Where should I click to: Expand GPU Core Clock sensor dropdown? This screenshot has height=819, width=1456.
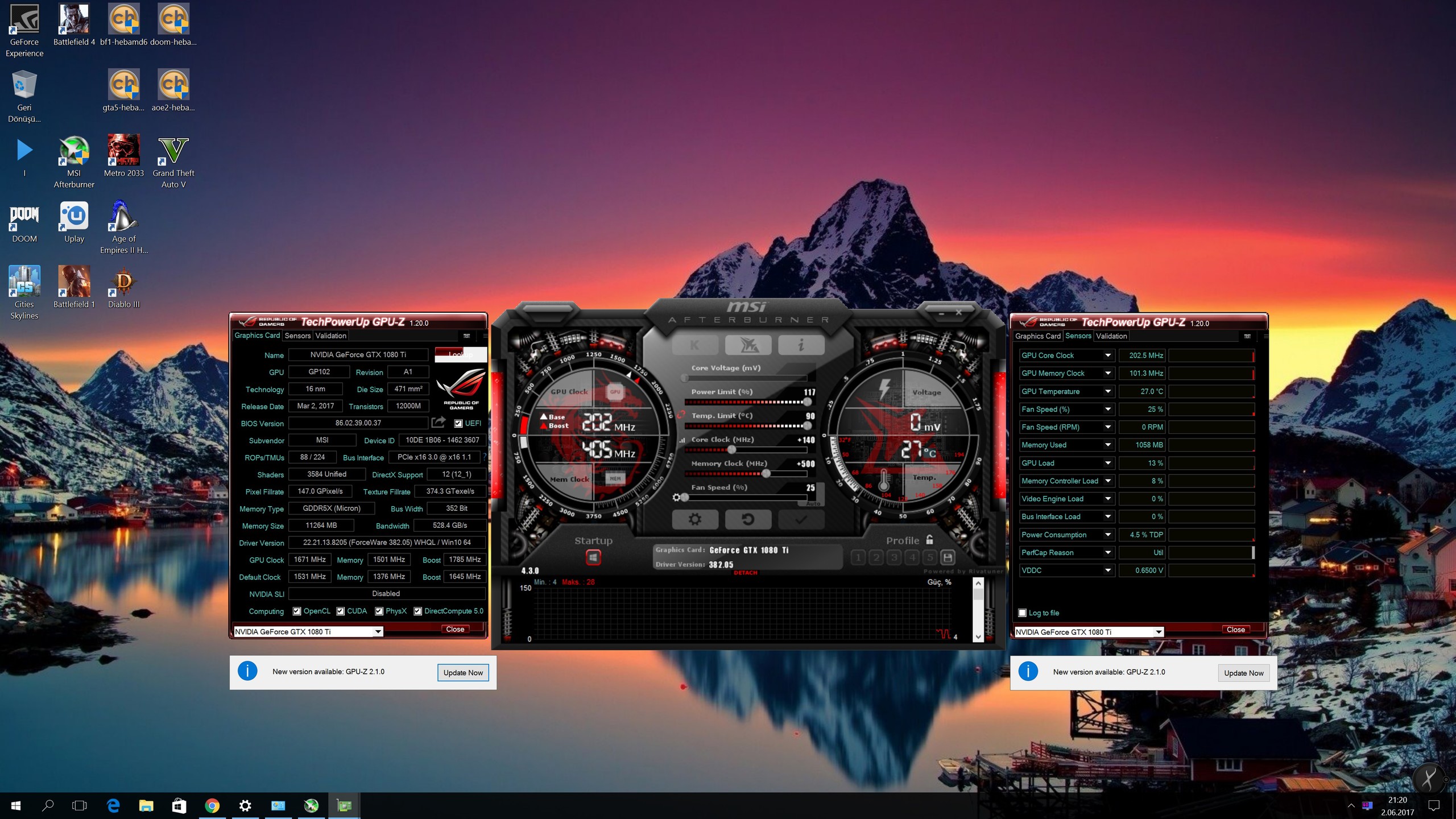tap(1107, 355)
